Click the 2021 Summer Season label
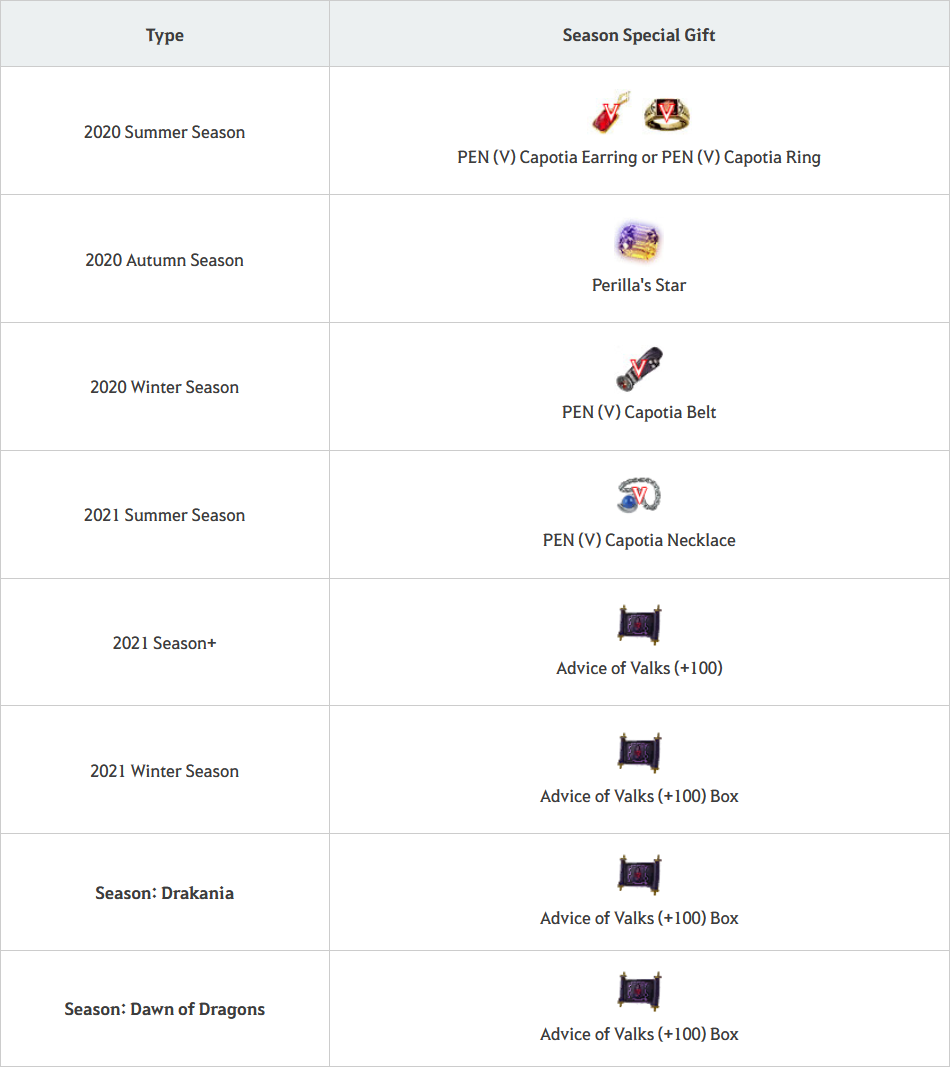 click(x=165, y=515)
